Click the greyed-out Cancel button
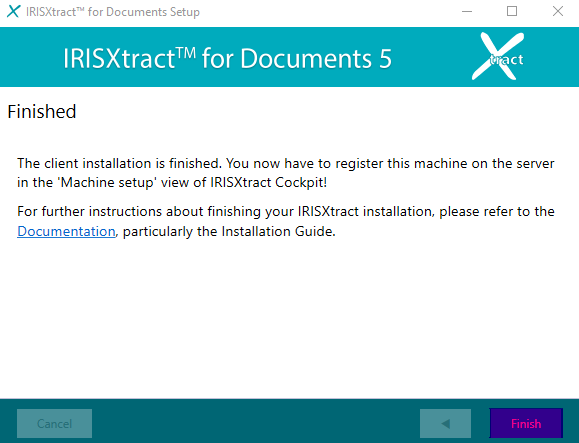The height and width of the screenshot is (443, 579). tap(54, 423)
